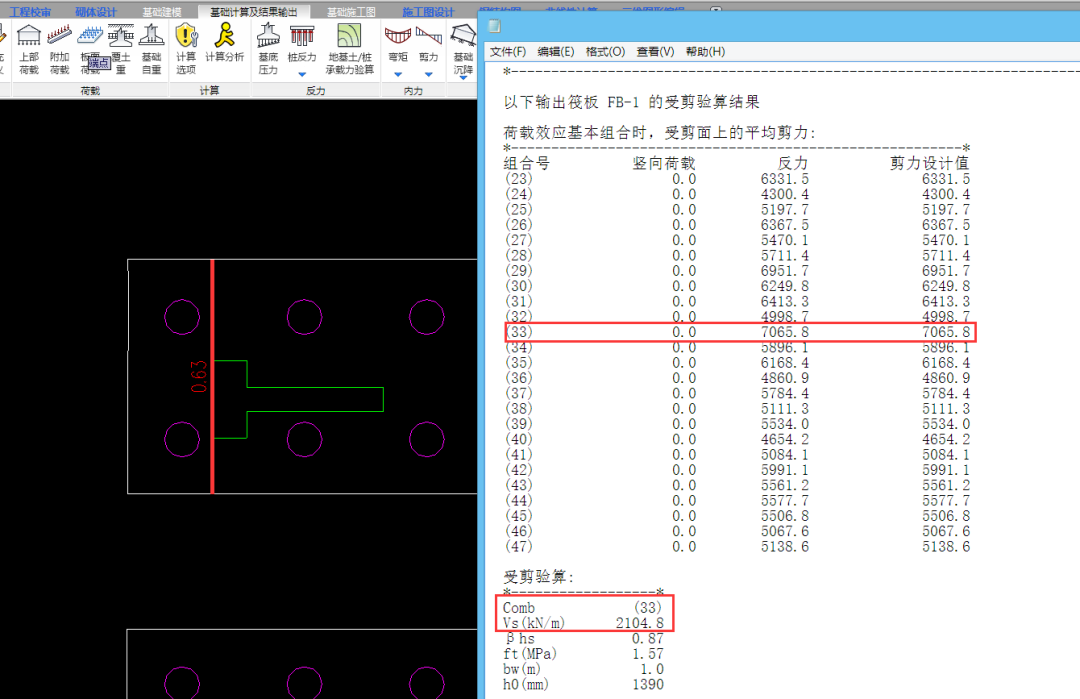The height and width of the screenshot is (699, 1080).
Task: Click the 组合号 column header text
Action: point(527,163)
